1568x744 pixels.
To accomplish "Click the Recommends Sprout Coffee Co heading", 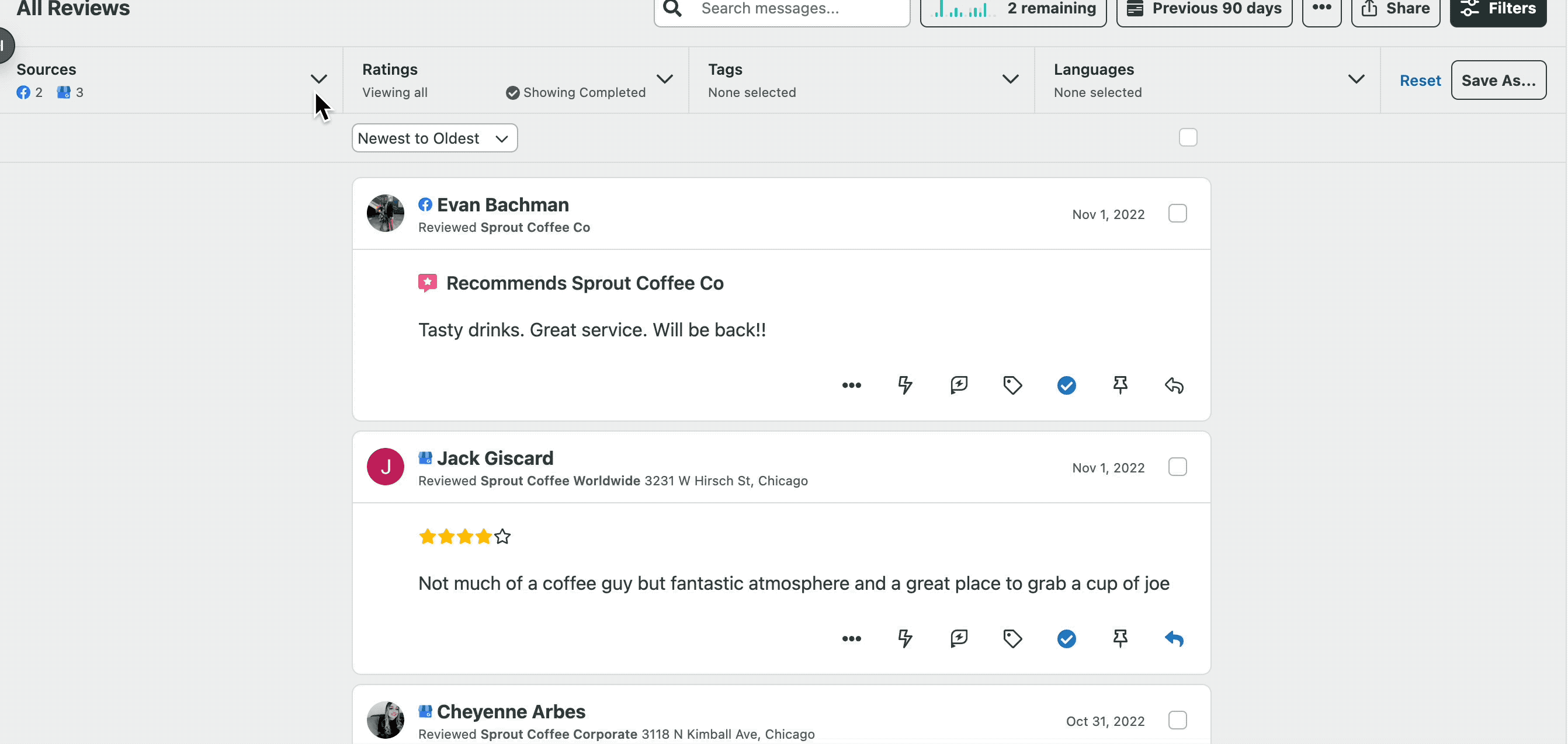I will coord(585,283).
